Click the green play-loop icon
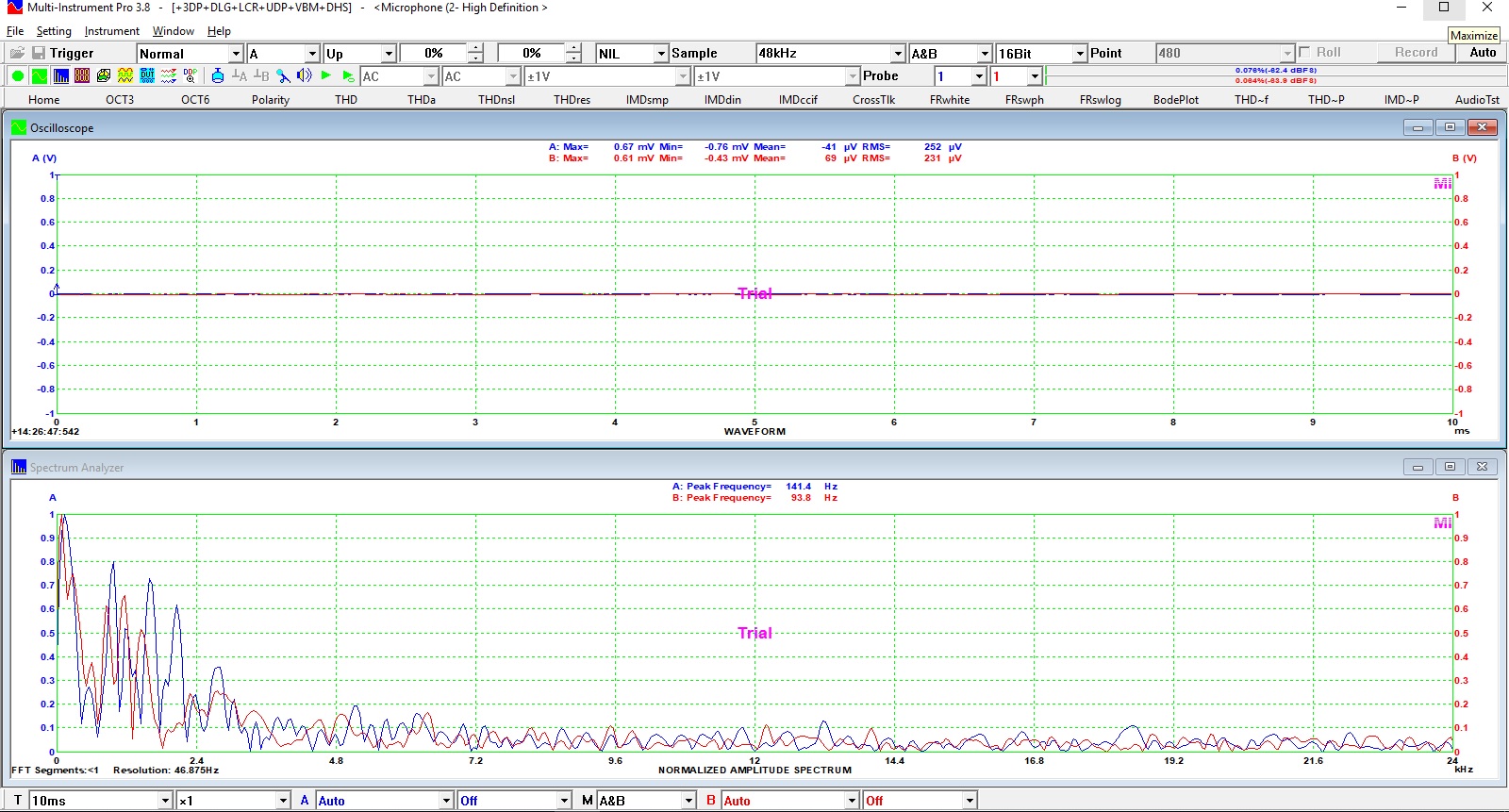The height and width of the screenshot is (812, 1509). coord(348,76)
